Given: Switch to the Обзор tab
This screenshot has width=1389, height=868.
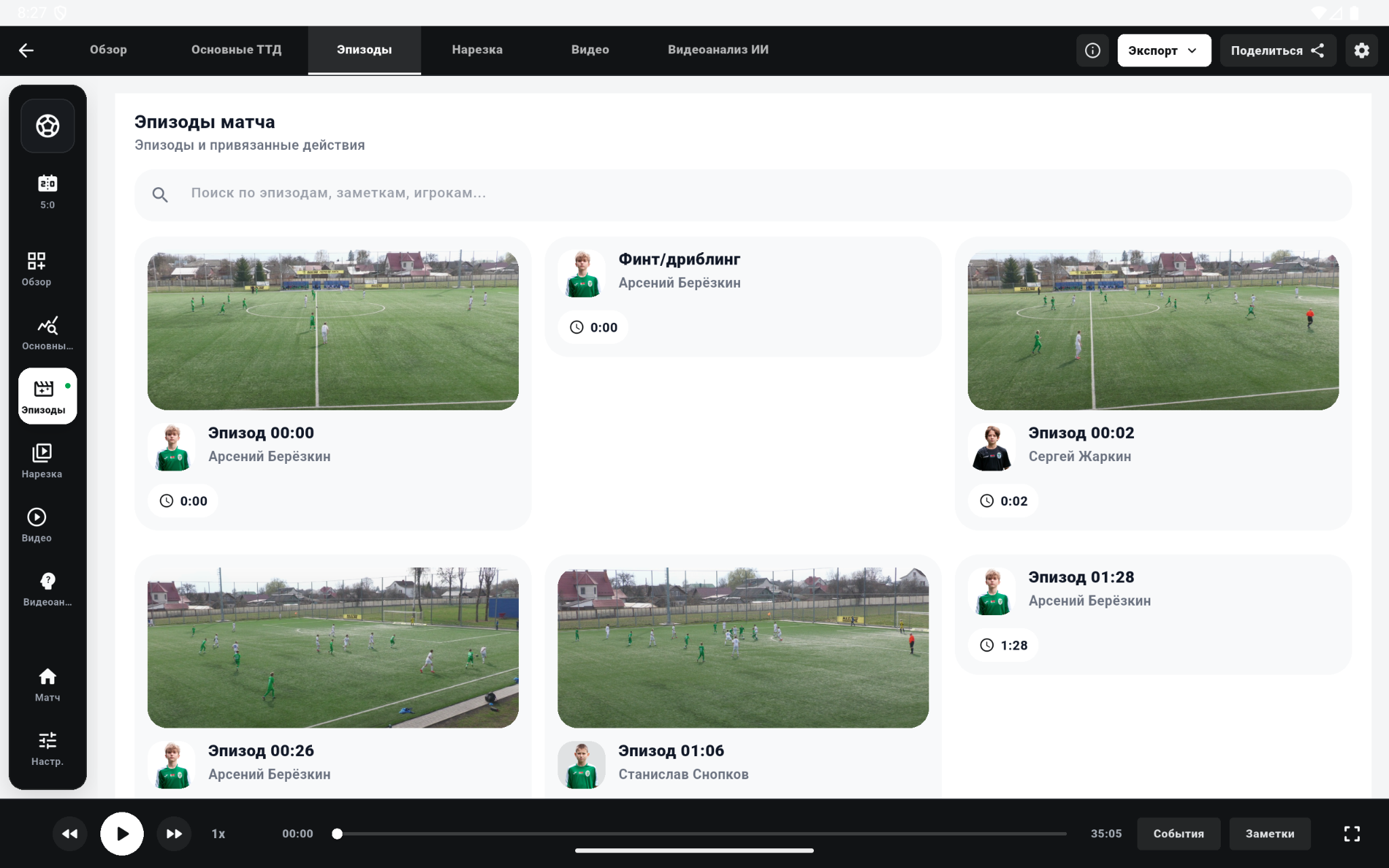Looking at the screenshot, I should (x=109, y=50).
